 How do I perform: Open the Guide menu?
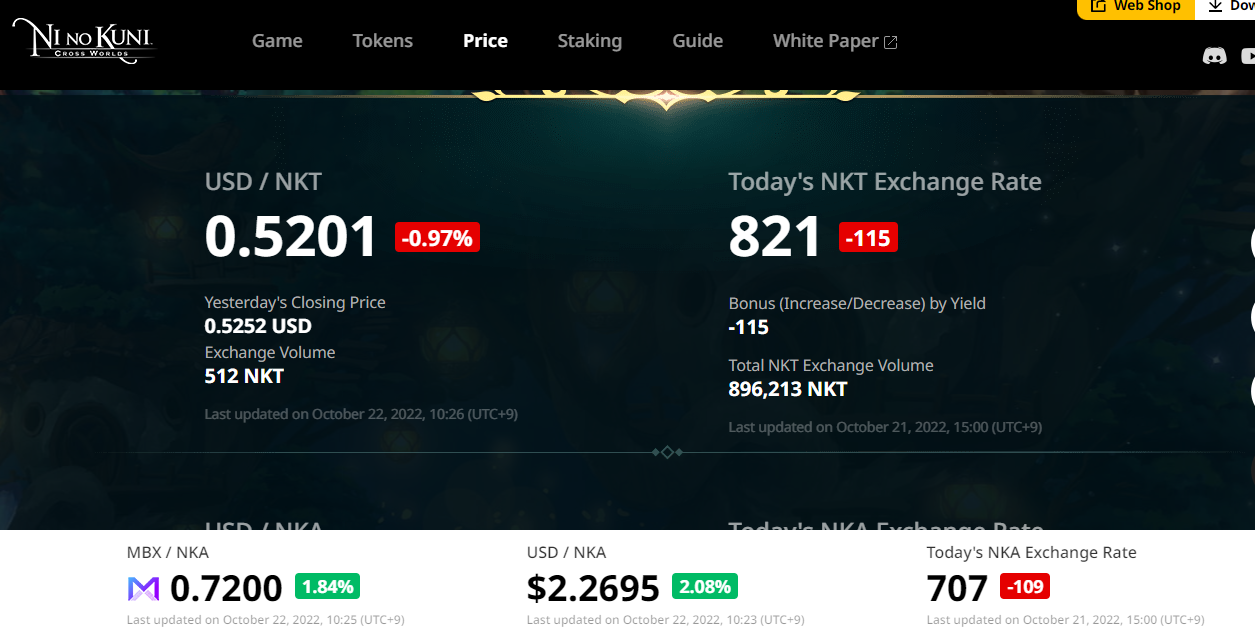[698, 41]
